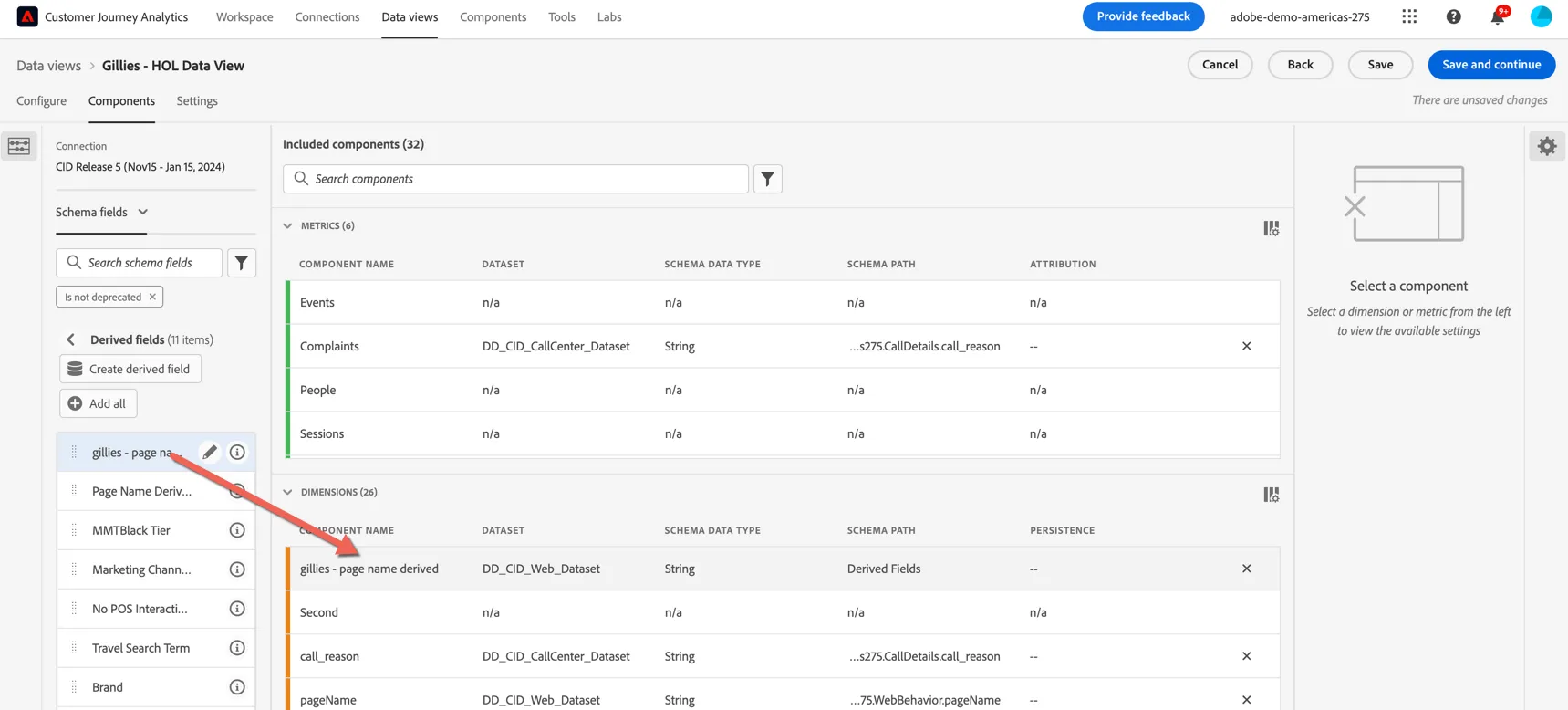The height and width of the screenshot is (710, 1568).
Task: Click Create derived field button
Action: [x=130, y=369]
